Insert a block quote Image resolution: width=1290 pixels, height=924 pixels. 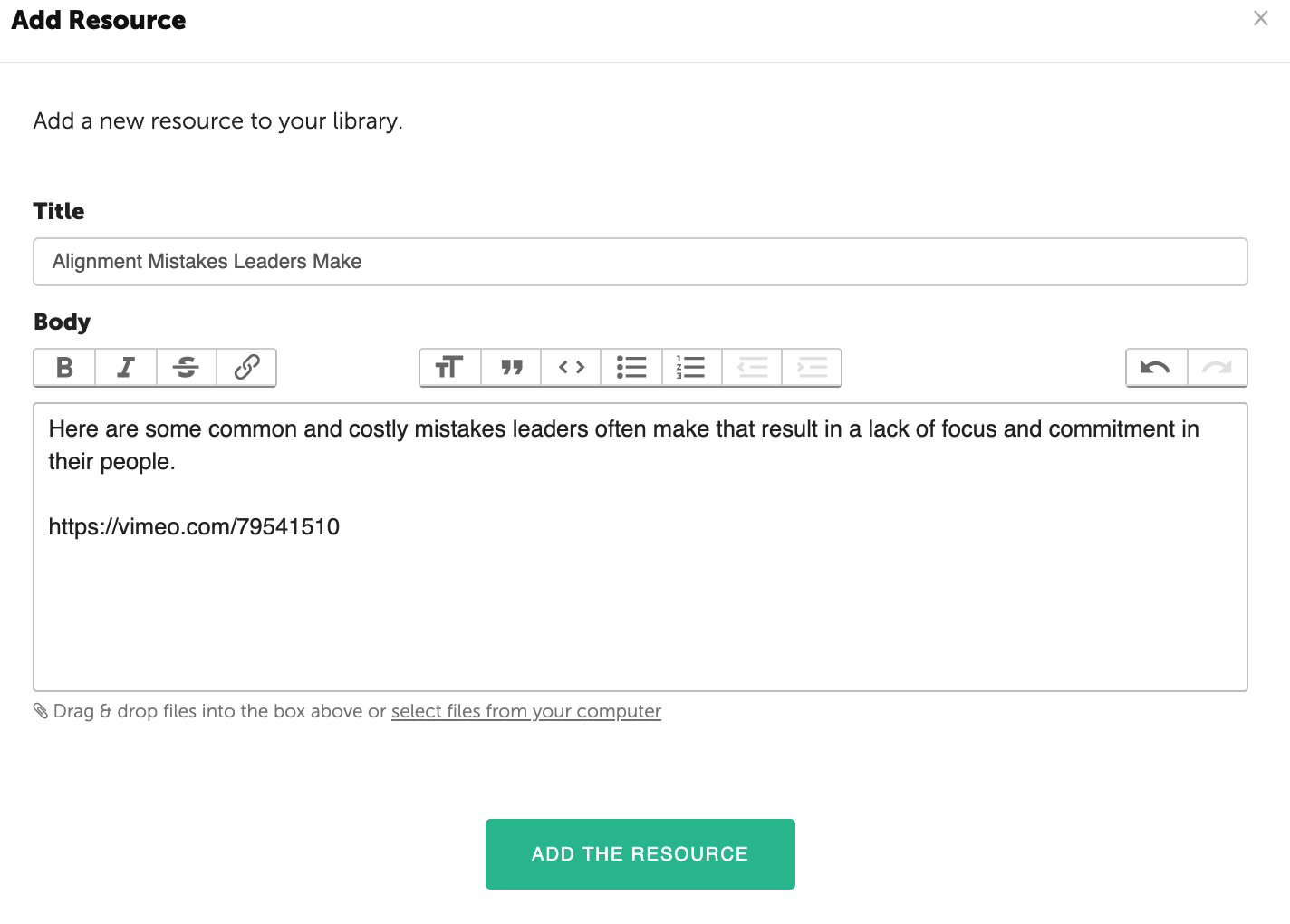[x=511, y=367]
